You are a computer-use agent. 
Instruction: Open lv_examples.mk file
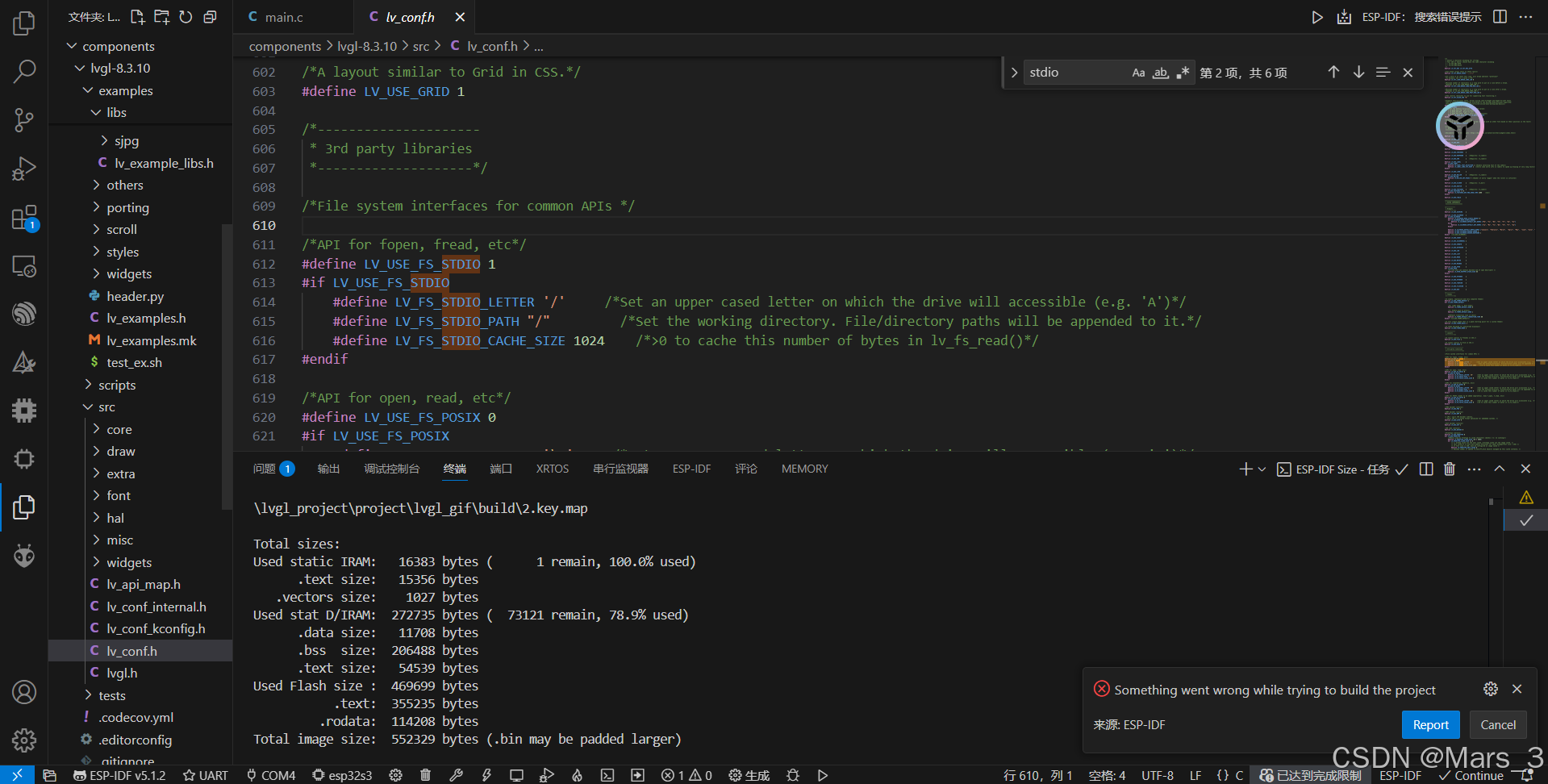click(152, 341)
